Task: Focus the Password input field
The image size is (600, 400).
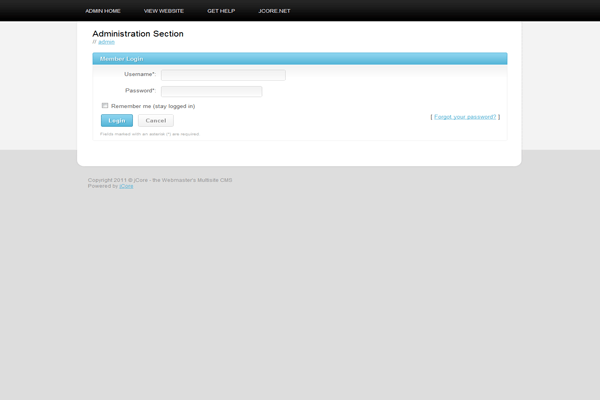Action: coord(211,91)
